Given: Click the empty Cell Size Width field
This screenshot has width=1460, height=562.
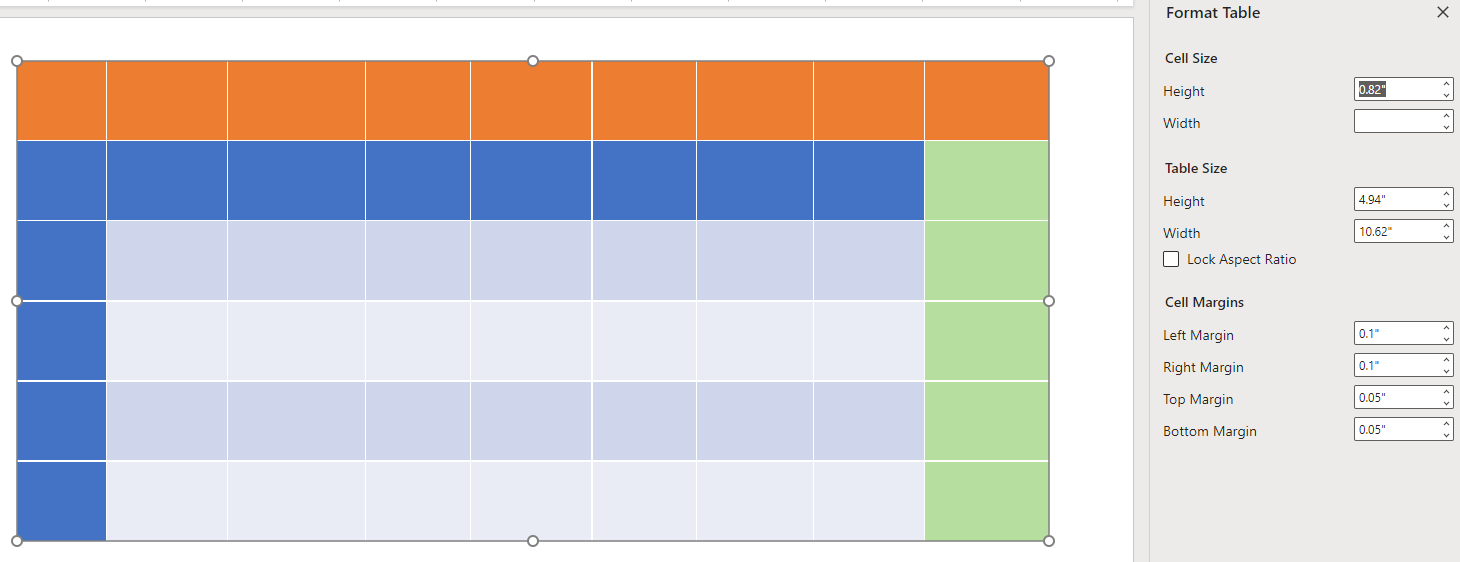Looking at the screenshot, I should tap(1397, 122).
